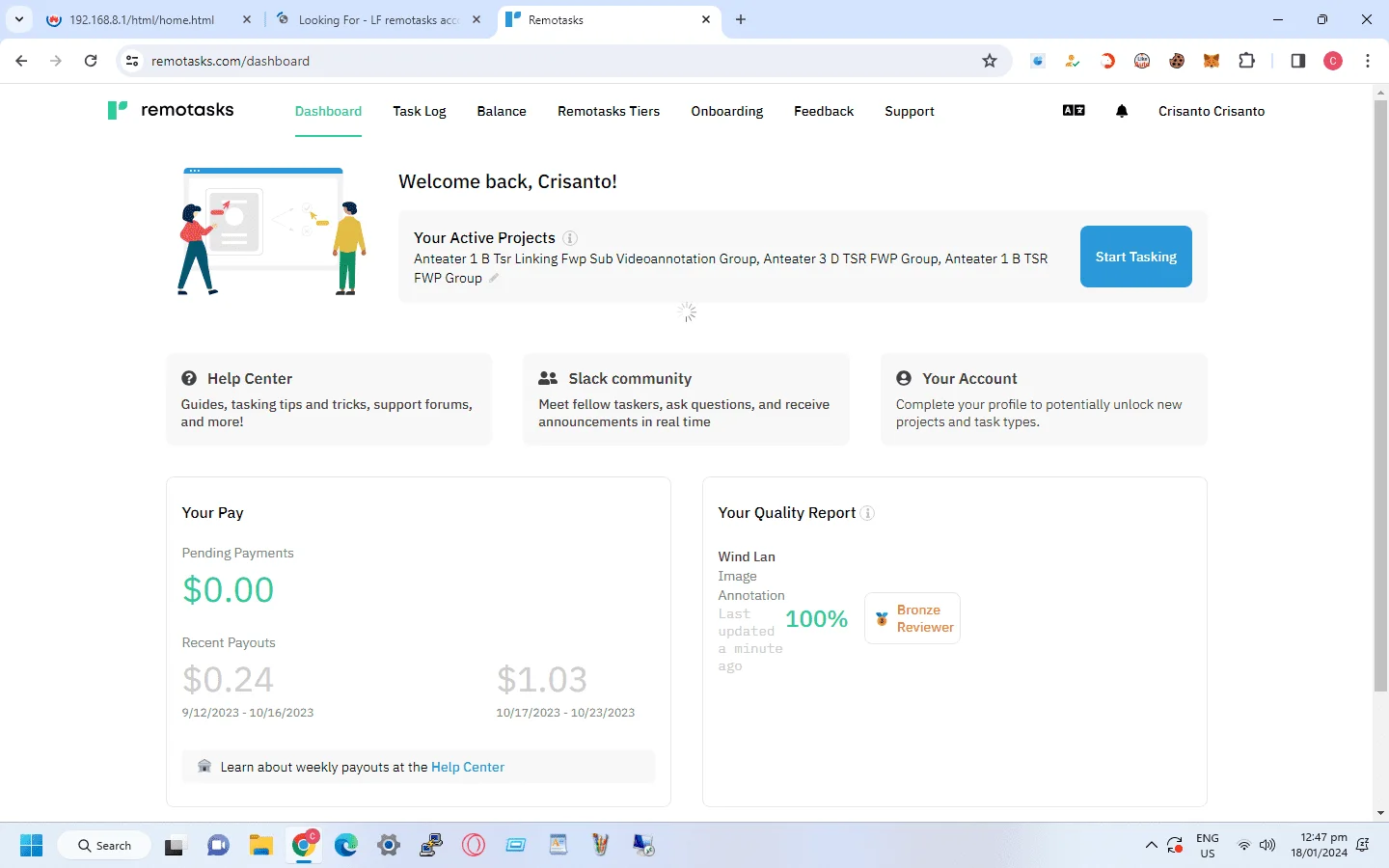Follow the Help Center link about weekly payouts

(468, 767)
